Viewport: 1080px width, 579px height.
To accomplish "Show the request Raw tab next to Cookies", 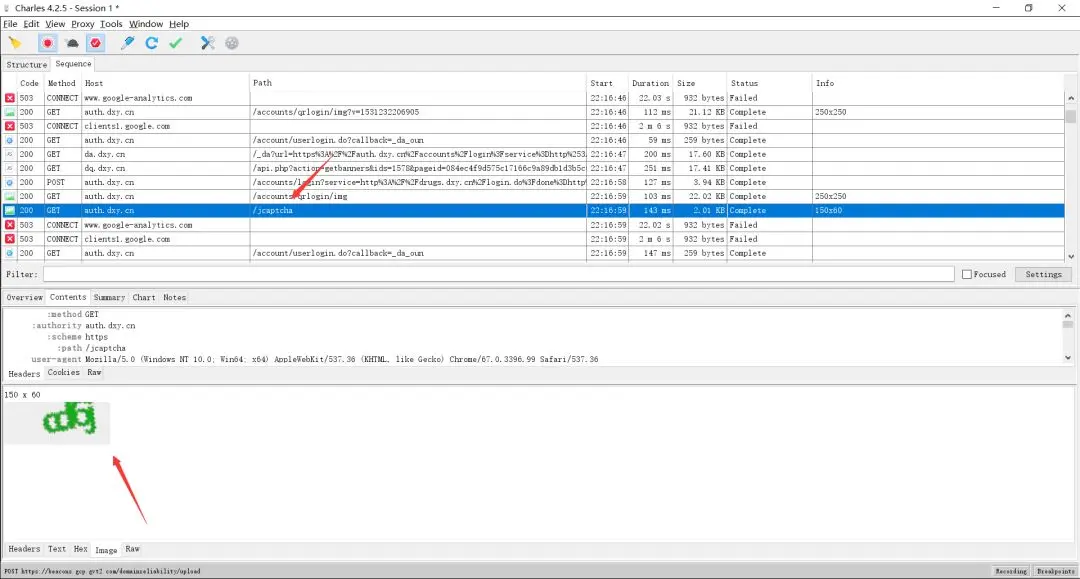I will click(x=94, y=372).
